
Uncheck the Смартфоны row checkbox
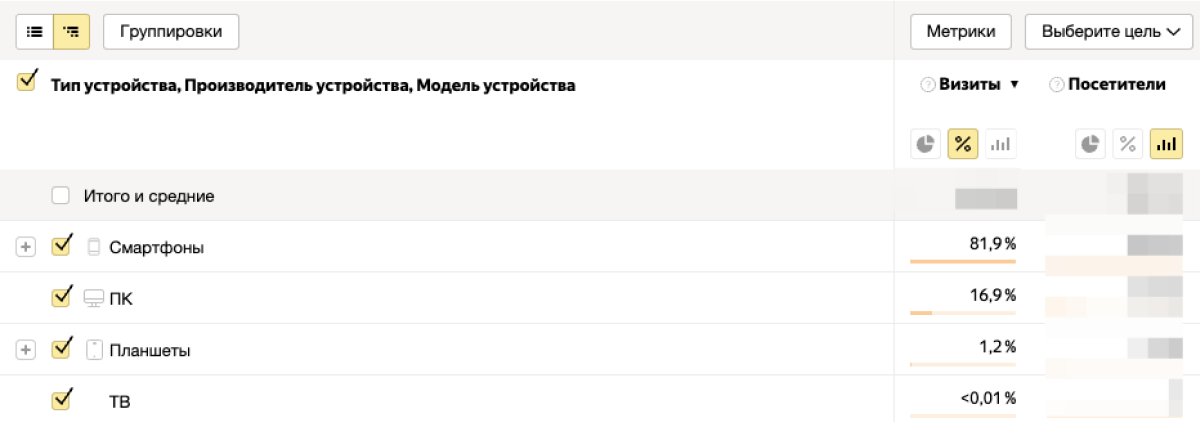pos(60,246)
